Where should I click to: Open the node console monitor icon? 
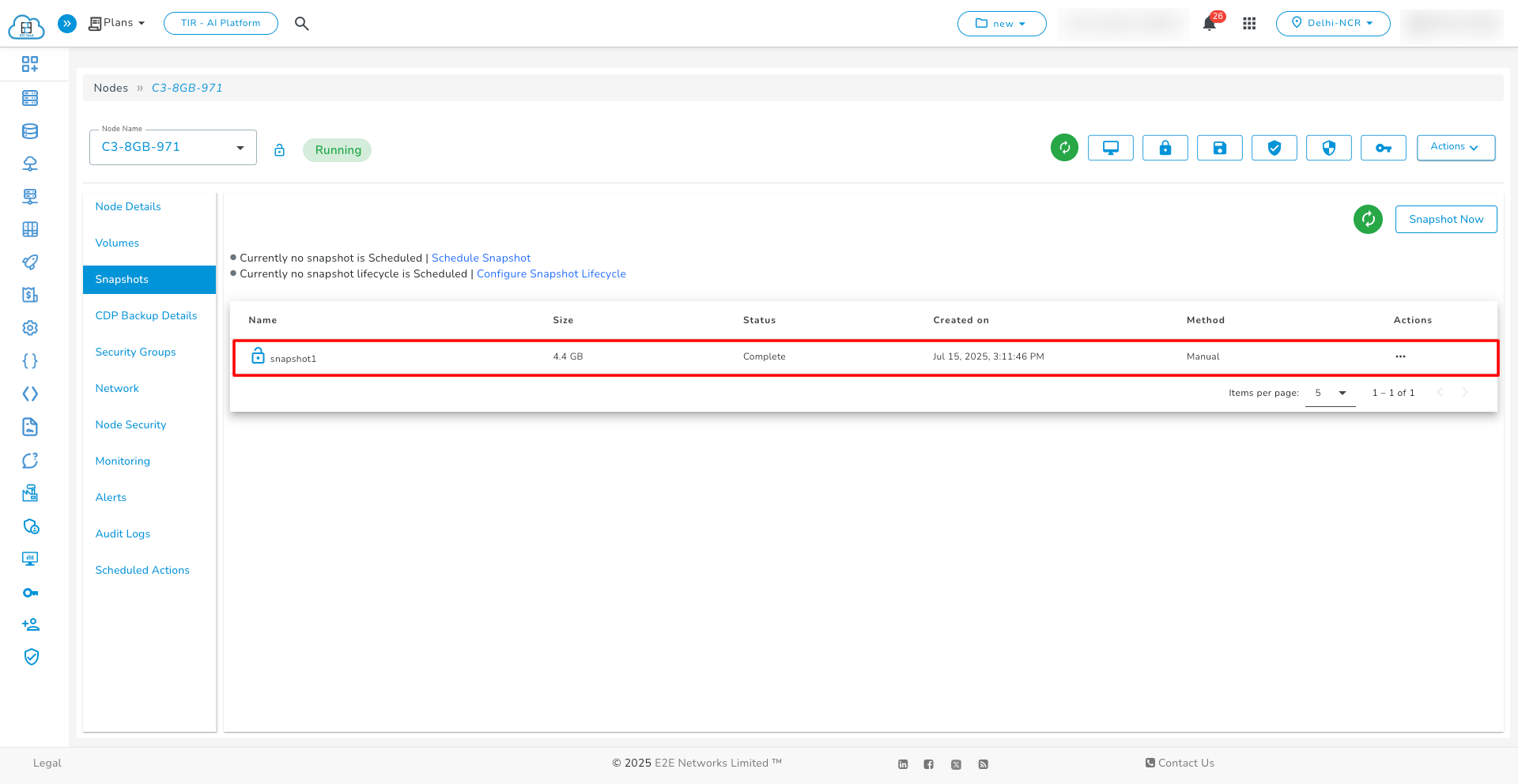1110,147
